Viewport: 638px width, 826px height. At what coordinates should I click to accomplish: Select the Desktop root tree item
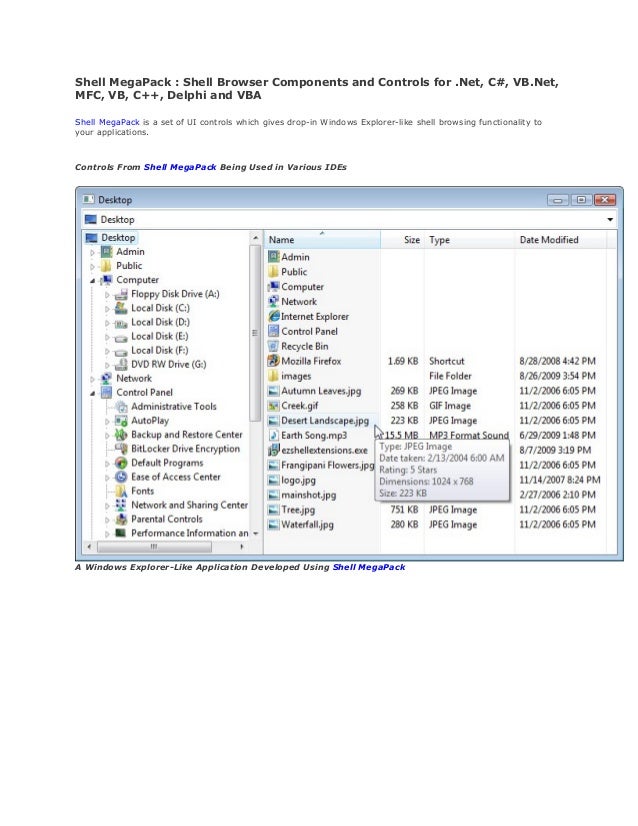(118, 238)
